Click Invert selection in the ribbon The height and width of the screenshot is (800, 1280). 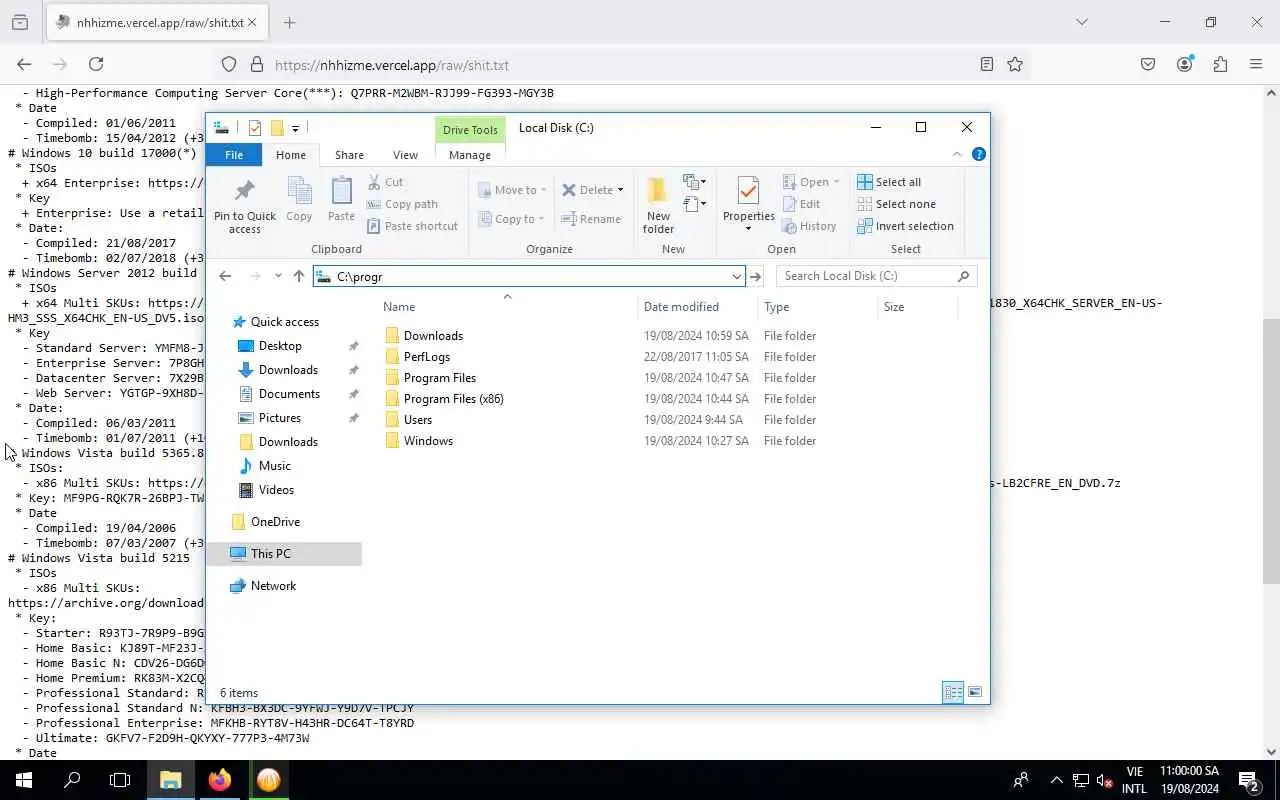[x=905, y=226]
